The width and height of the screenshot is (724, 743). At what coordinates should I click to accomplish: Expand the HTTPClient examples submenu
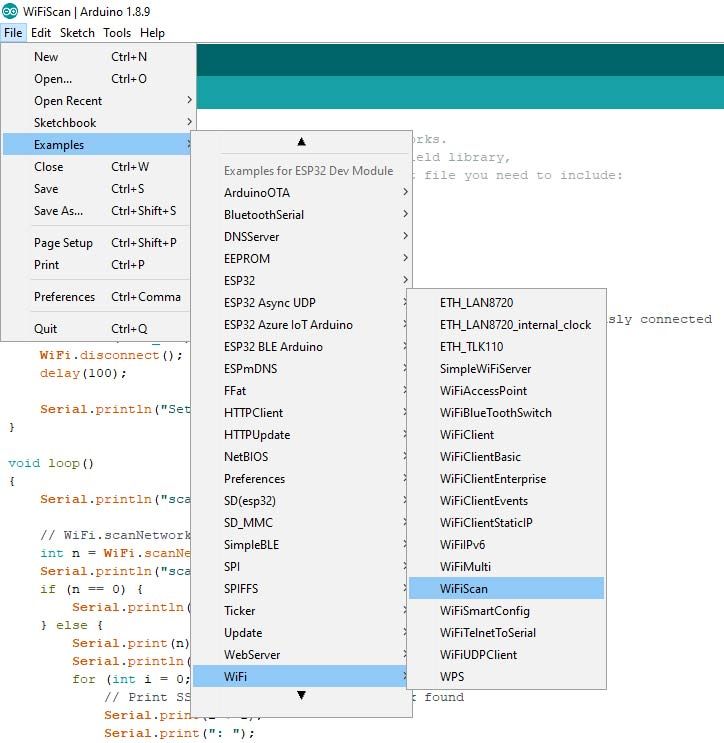pyautogui.click(x=300, y=413)
